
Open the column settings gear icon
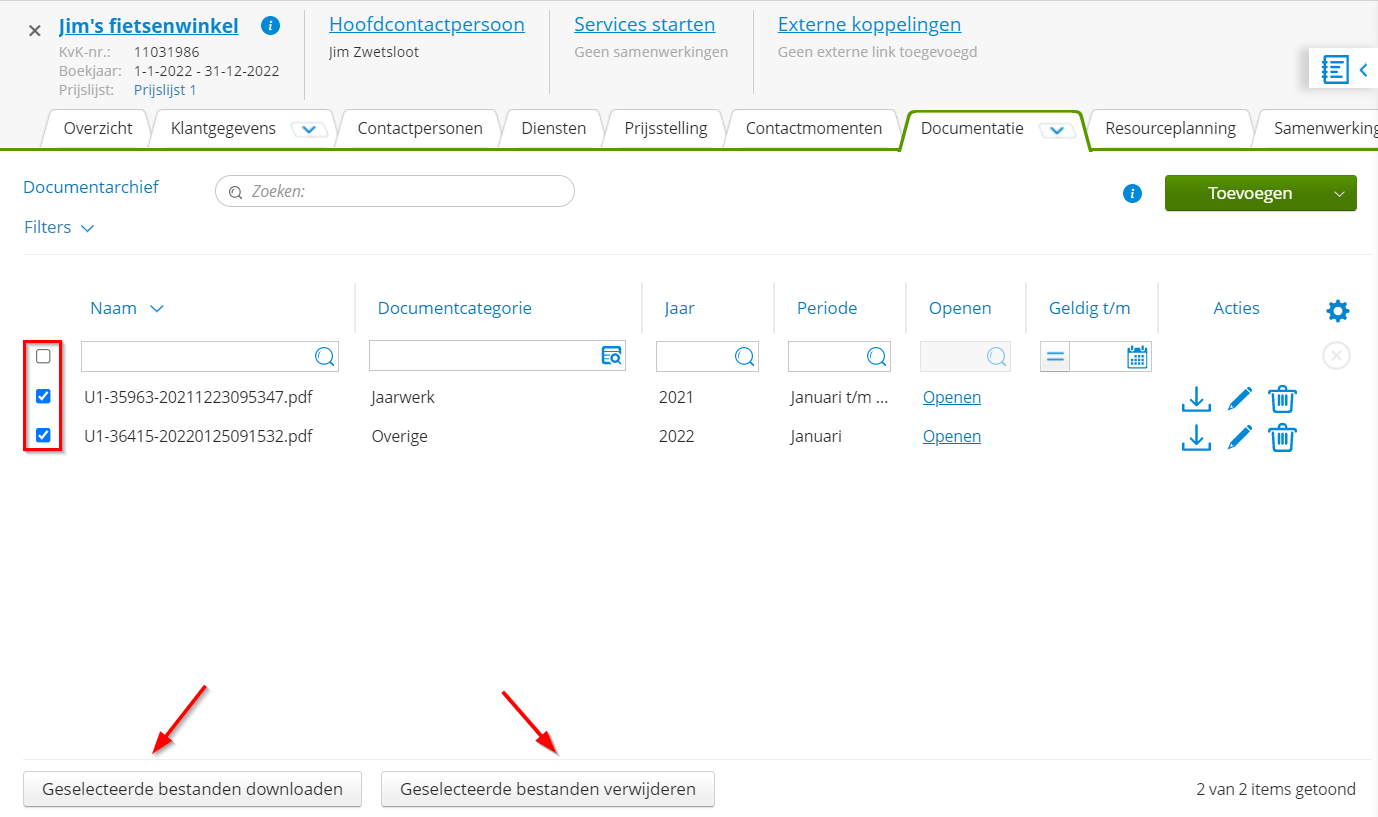pyautogui.click(x=1337, y=310)
